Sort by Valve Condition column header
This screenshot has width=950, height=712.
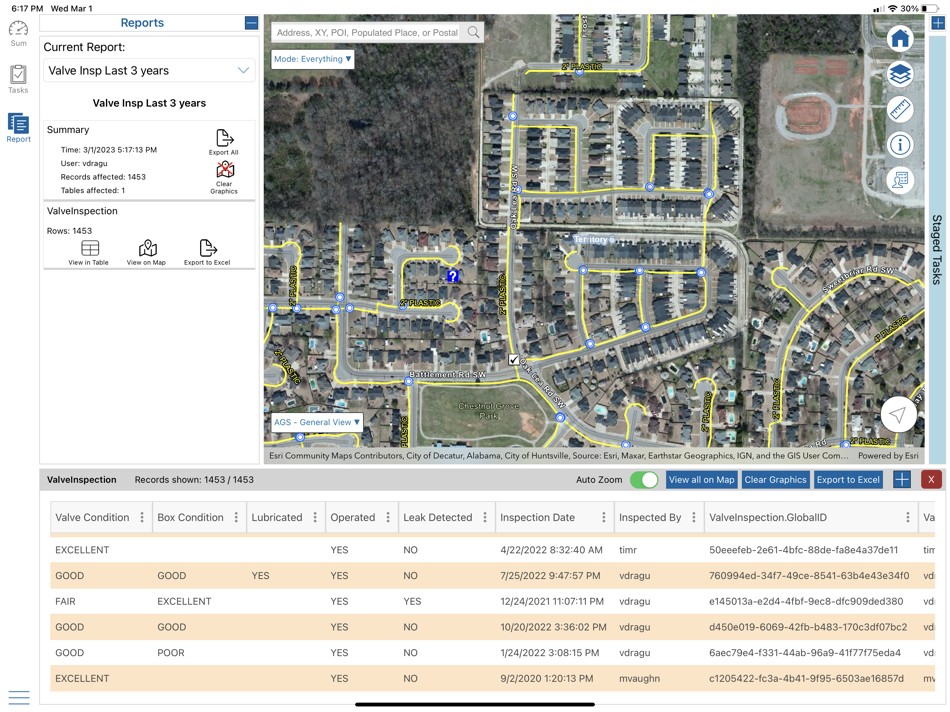pos(92,517)
